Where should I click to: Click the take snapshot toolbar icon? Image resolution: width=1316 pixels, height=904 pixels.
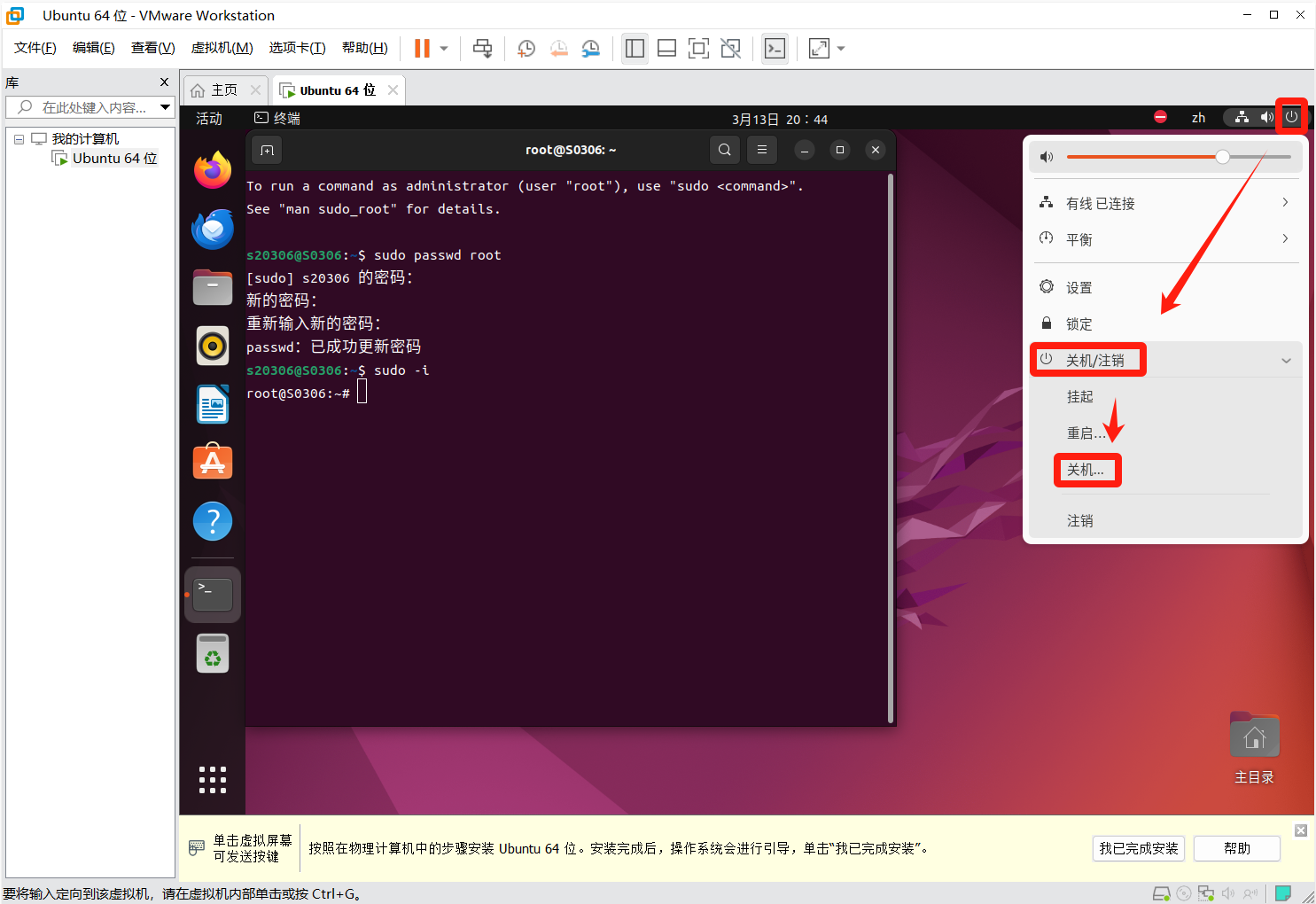point(526,48)
